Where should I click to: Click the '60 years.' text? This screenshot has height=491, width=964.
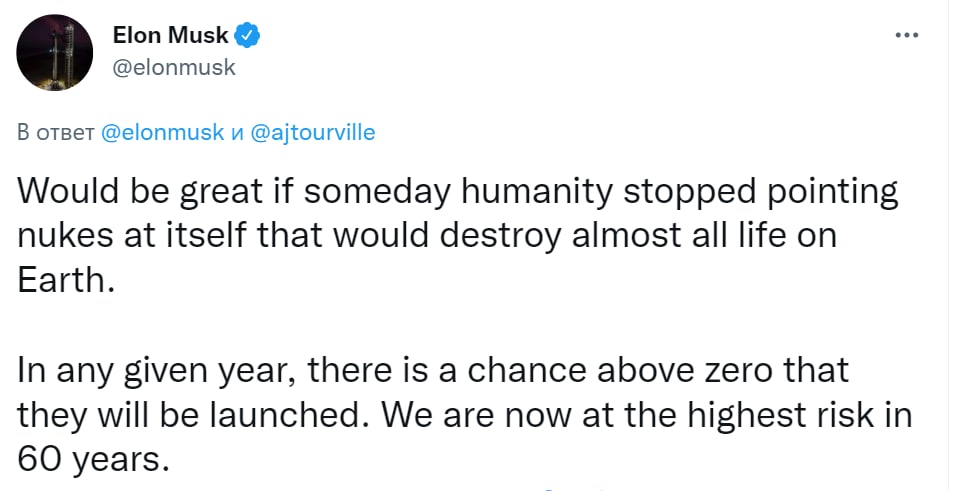(x=87, y=458)
